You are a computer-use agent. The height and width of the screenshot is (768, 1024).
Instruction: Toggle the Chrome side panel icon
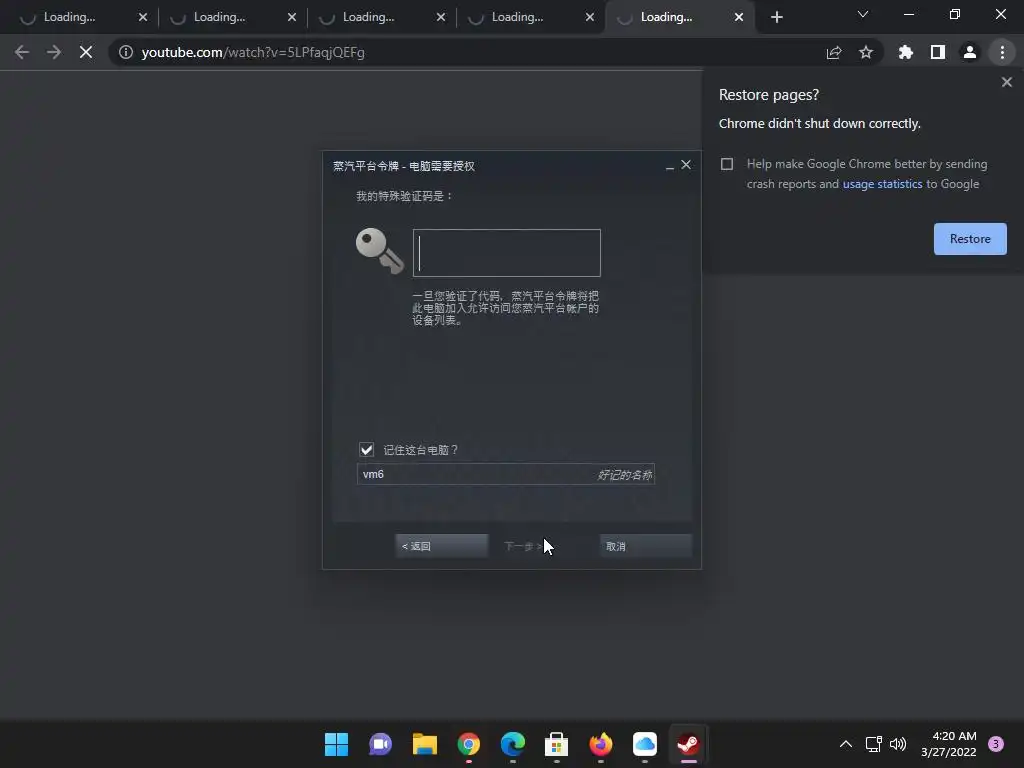(937, 52)
